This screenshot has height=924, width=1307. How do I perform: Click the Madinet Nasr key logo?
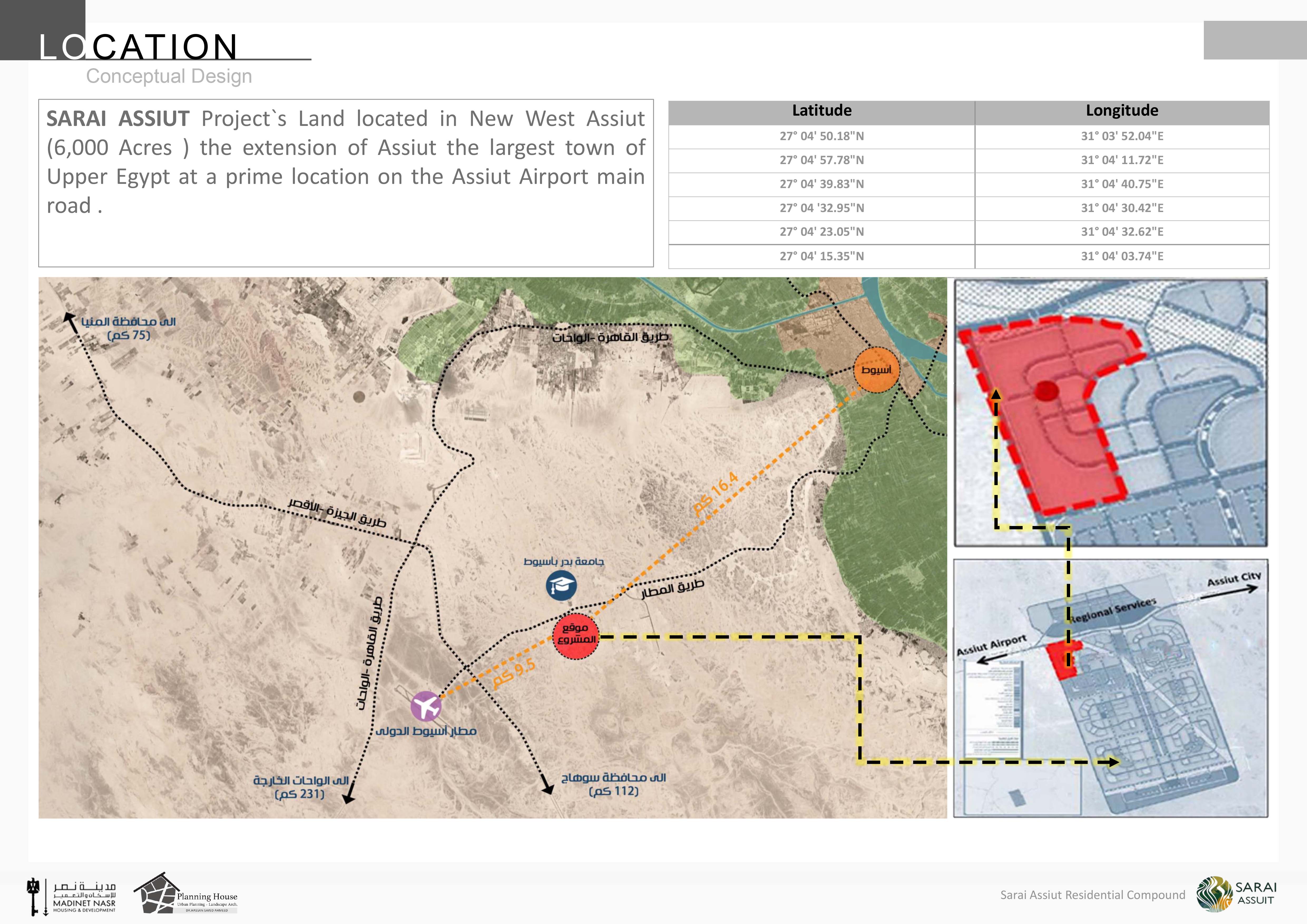(x=71, y=897)
